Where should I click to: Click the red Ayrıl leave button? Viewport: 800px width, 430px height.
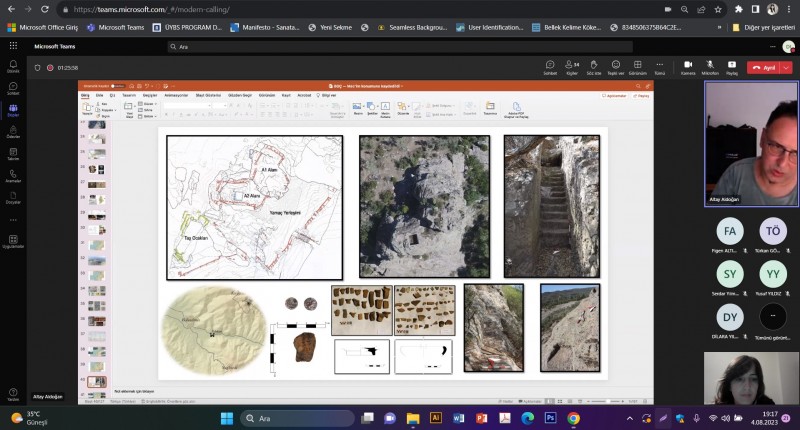(x=764, y=67)
